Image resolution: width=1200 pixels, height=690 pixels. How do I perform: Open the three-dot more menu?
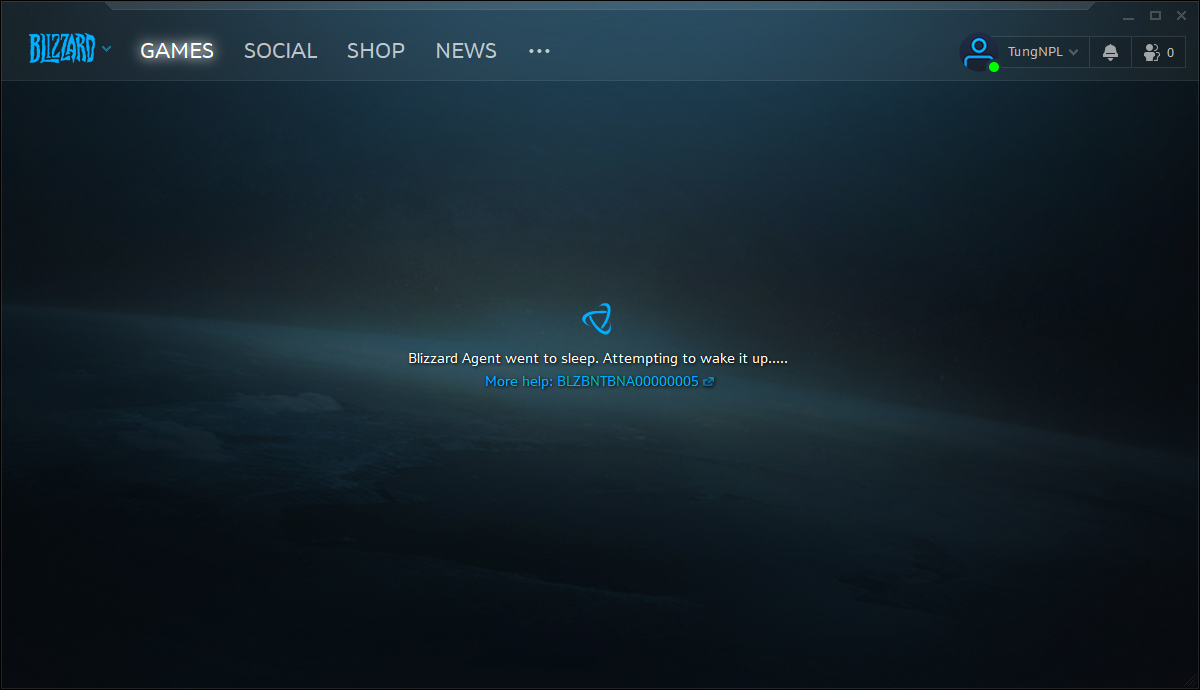[x=539, y=51]
